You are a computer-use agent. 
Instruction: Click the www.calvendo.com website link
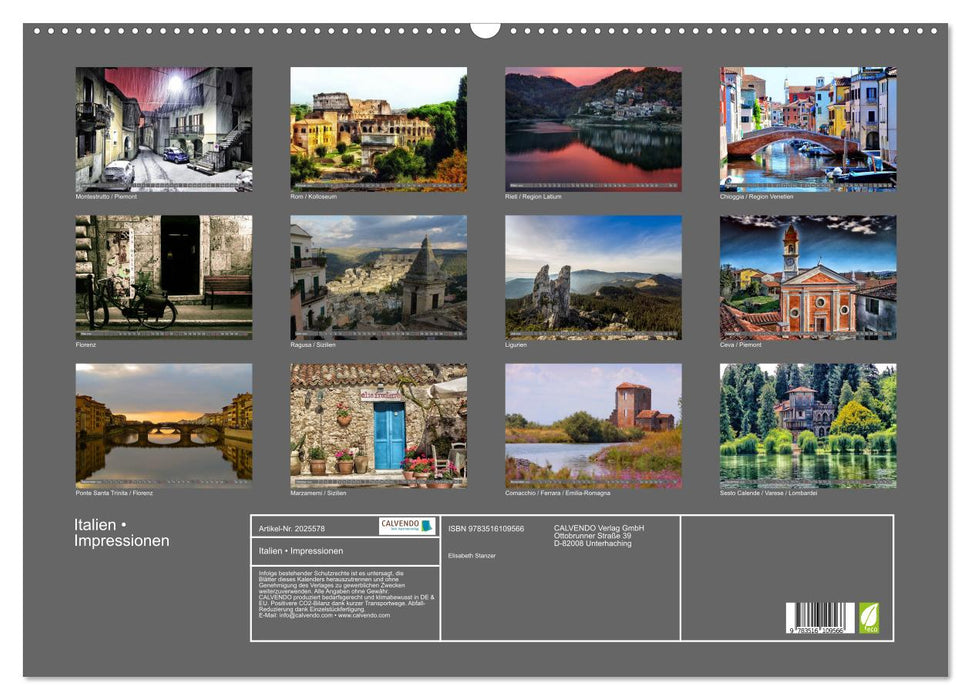pos(363,617)
